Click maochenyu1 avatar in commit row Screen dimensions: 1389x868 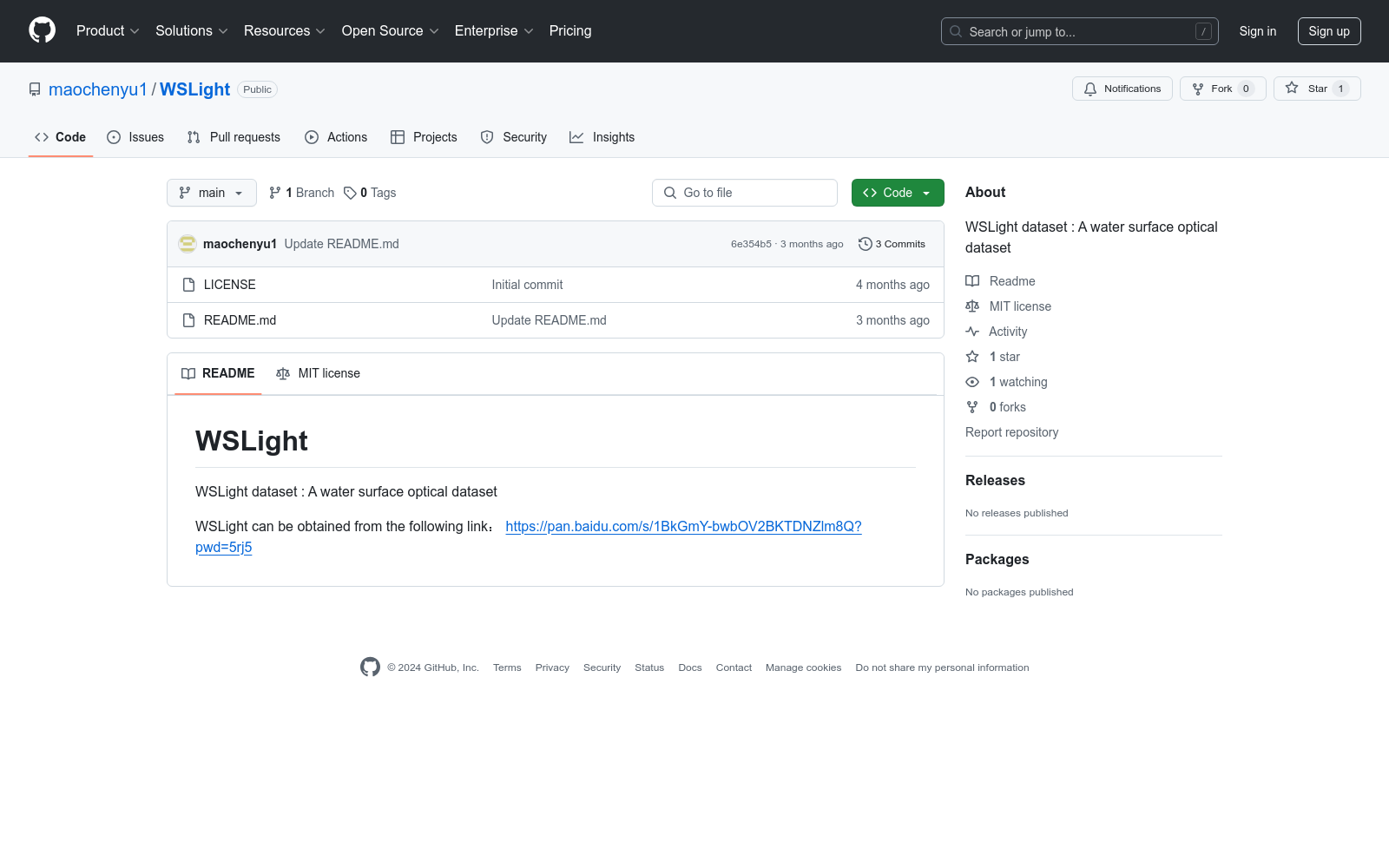188,244
